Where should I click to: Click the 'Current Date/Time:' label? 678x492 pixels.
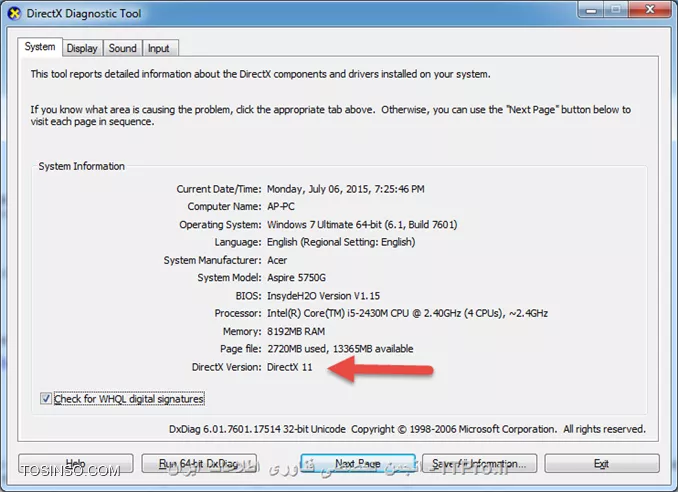[219, 189]
